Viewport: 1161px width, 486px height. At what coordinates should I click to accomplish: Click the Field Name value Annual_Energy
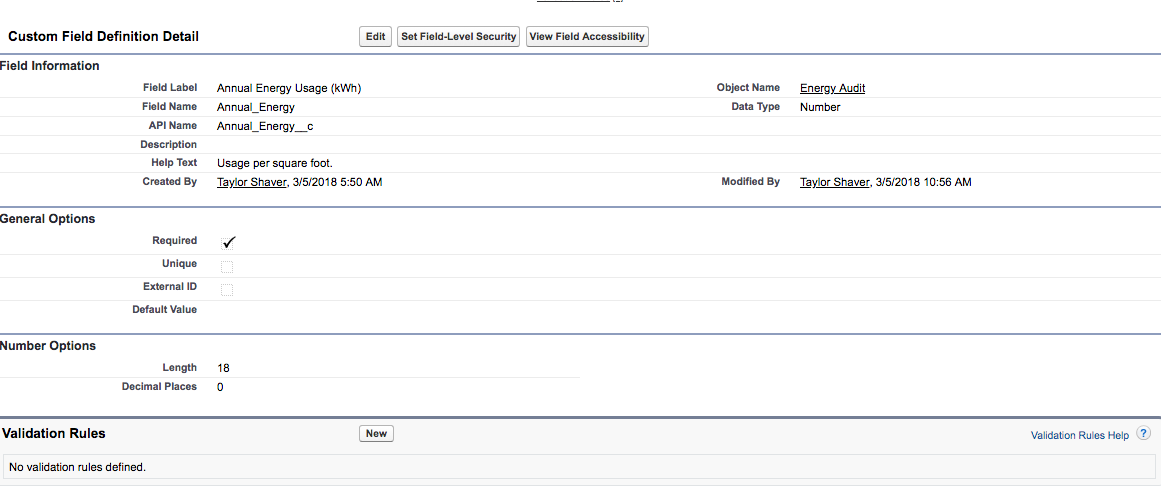pyautogui.click(x=255, y=107)
